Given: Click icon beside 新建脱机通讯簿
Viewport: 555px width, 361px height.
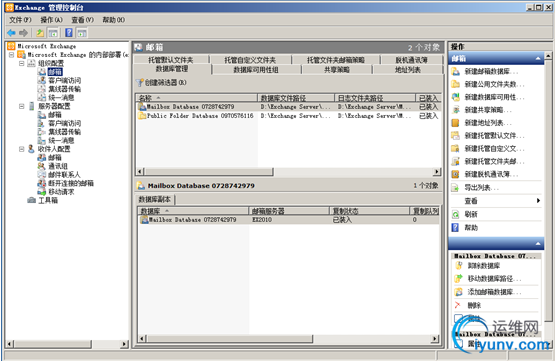Looking at the screenshot, I should 456,174.
